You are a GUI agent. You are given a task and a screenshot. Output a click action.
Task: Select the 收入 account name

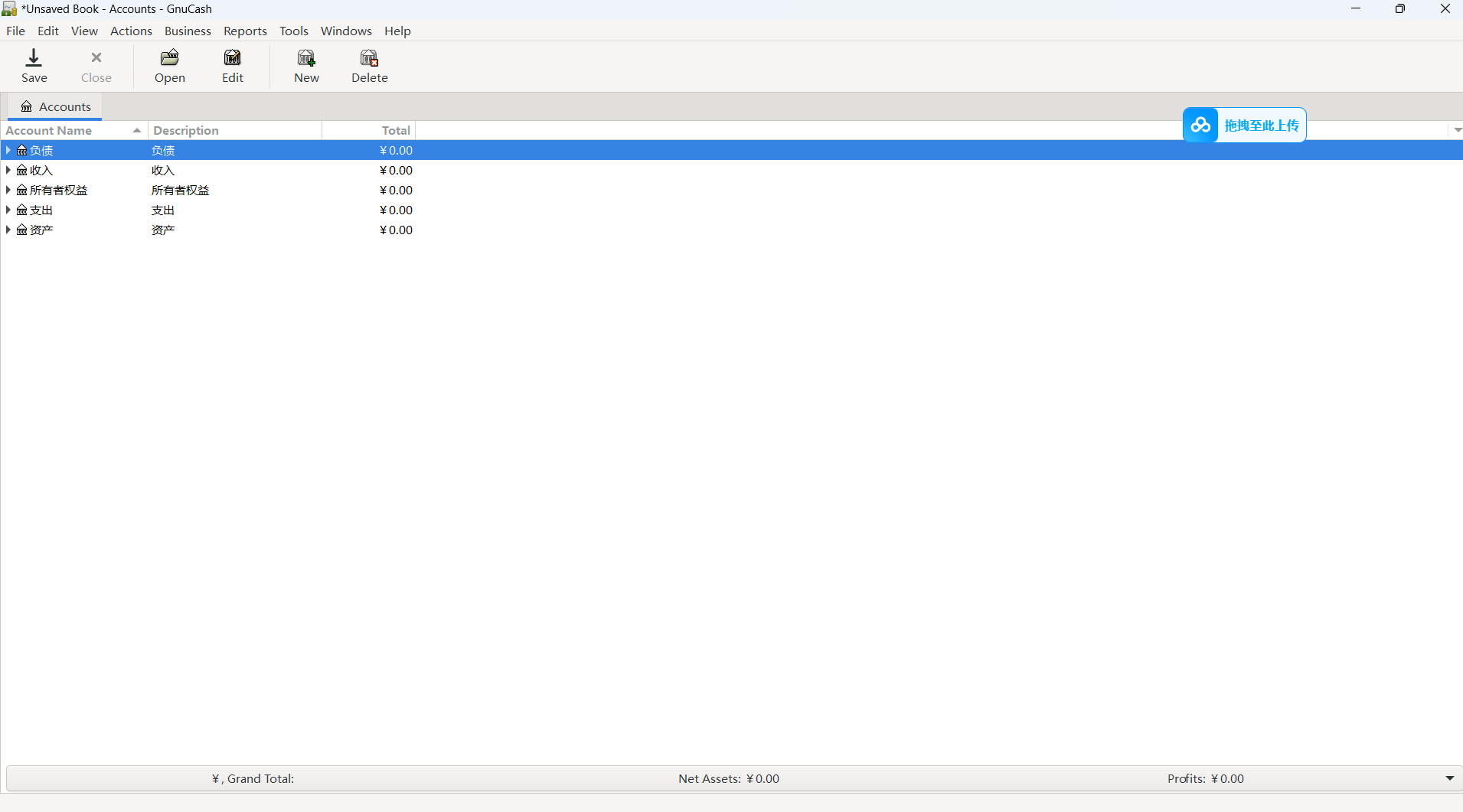coord(41,171)
